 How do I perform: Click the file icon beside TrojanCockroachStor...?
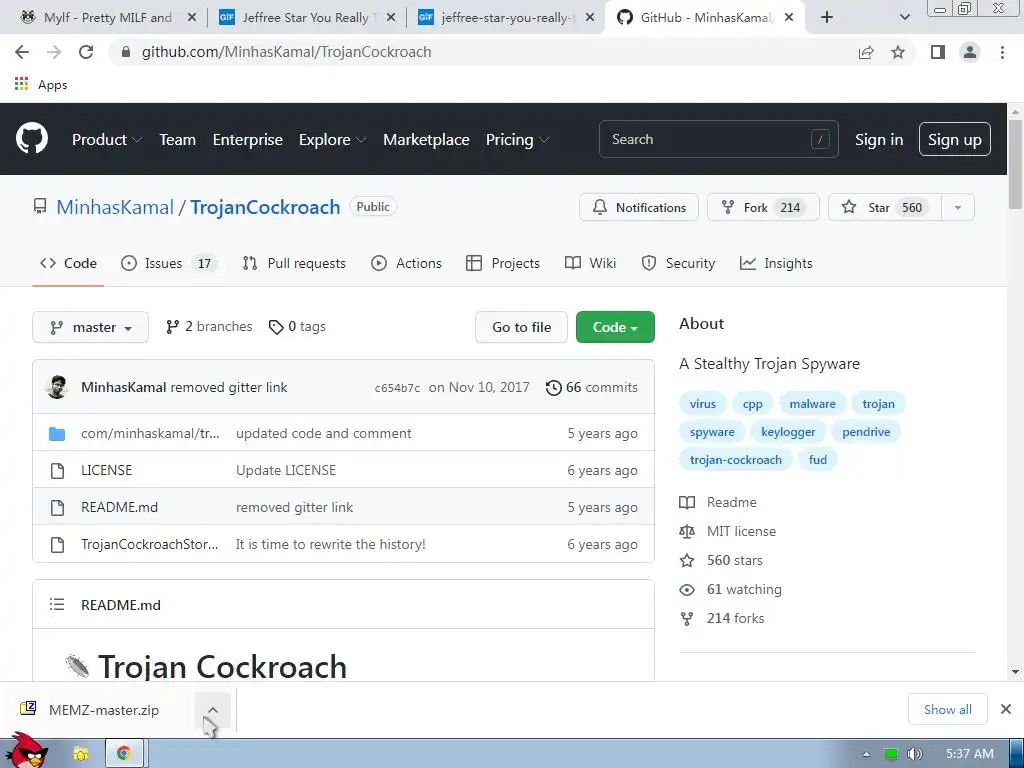pos(57,545)
